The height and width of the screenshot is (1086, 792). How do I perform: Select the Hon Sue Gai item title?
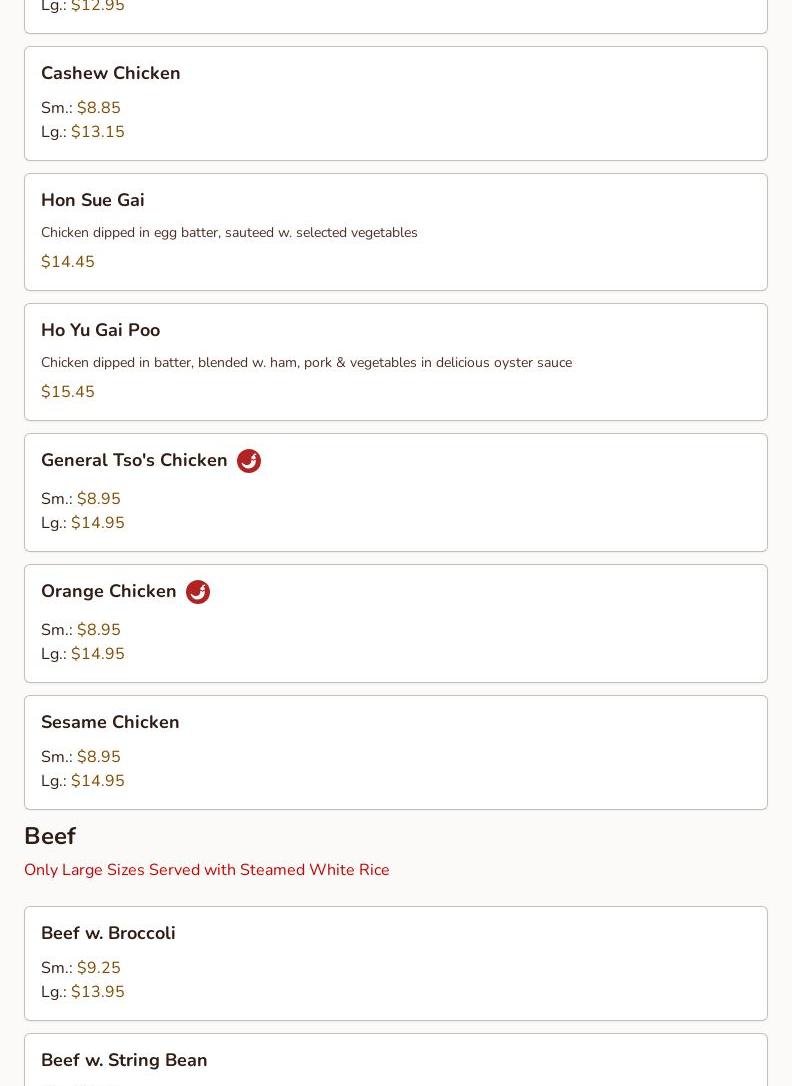point(93,200)
